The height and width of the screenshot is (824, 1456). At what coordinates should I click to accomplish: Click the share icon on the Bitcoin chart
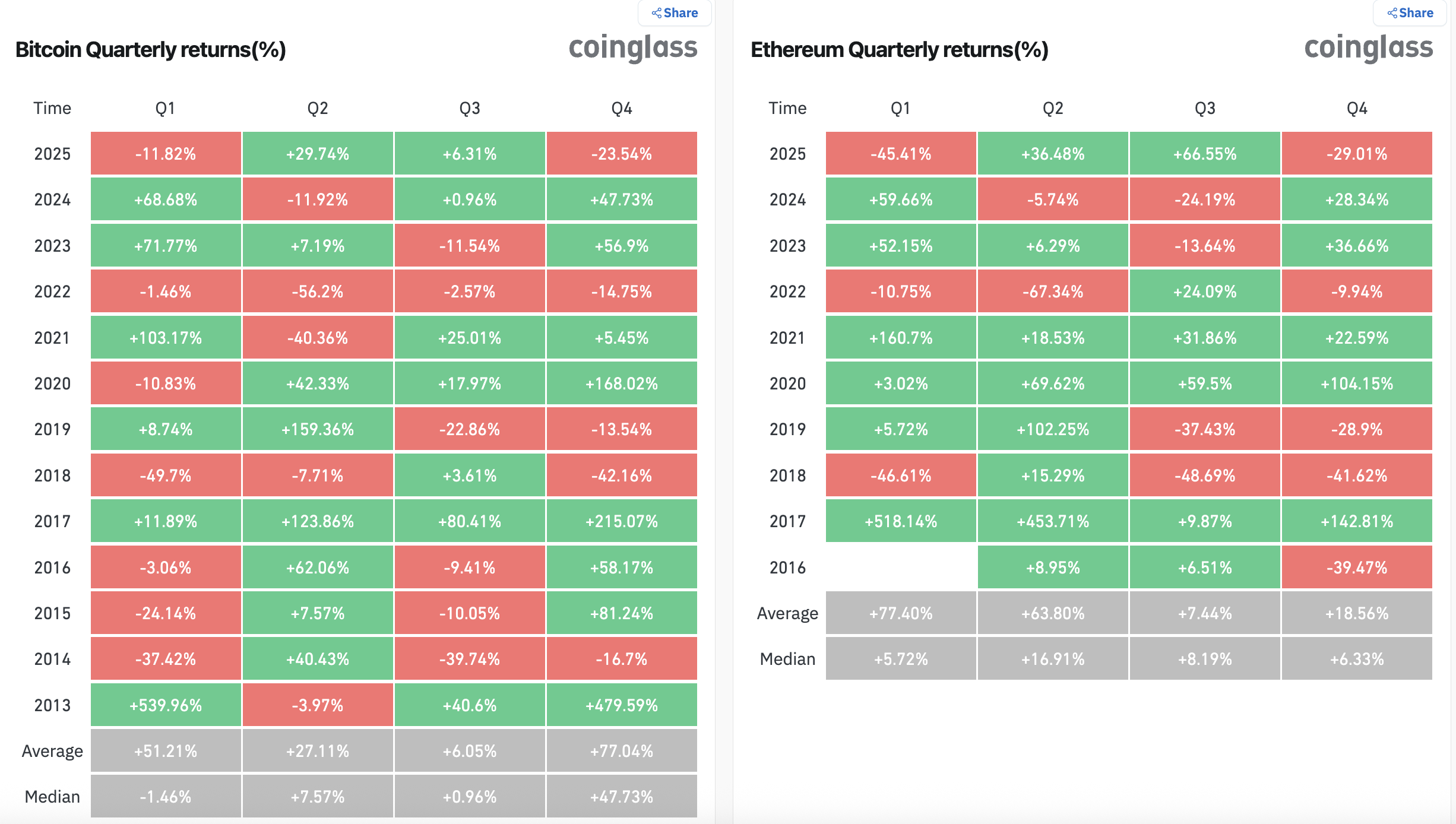[657, 12]
